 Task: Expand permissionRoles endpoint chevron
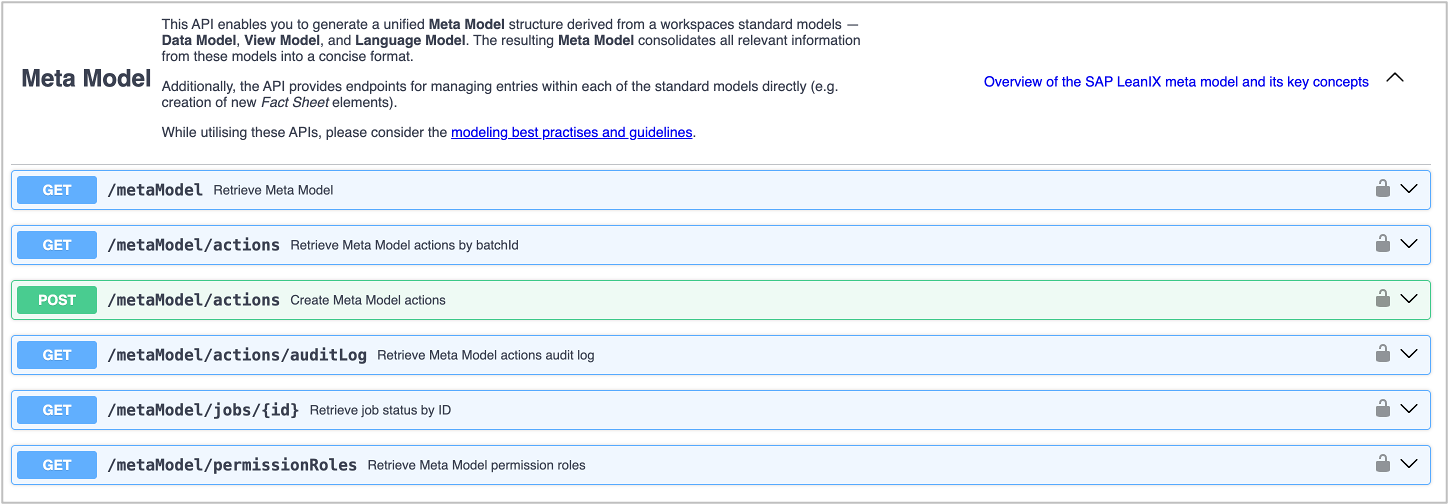[x=1409, y=464]
